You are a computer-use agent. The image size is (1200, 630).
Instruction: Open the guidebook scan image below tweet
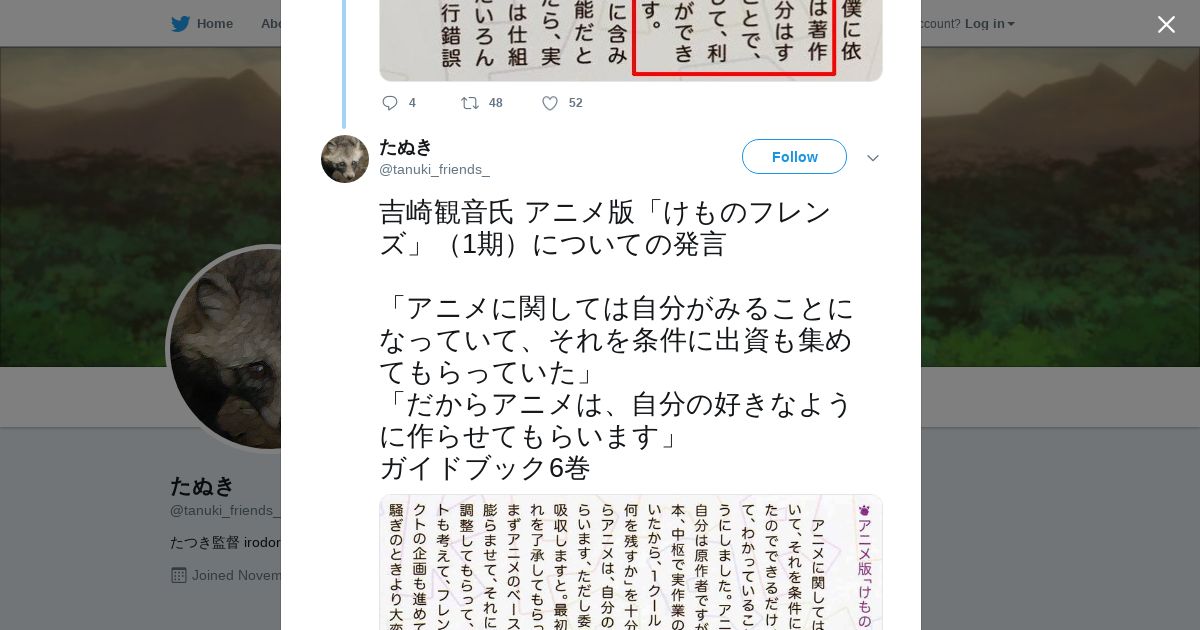pos(631,562)
